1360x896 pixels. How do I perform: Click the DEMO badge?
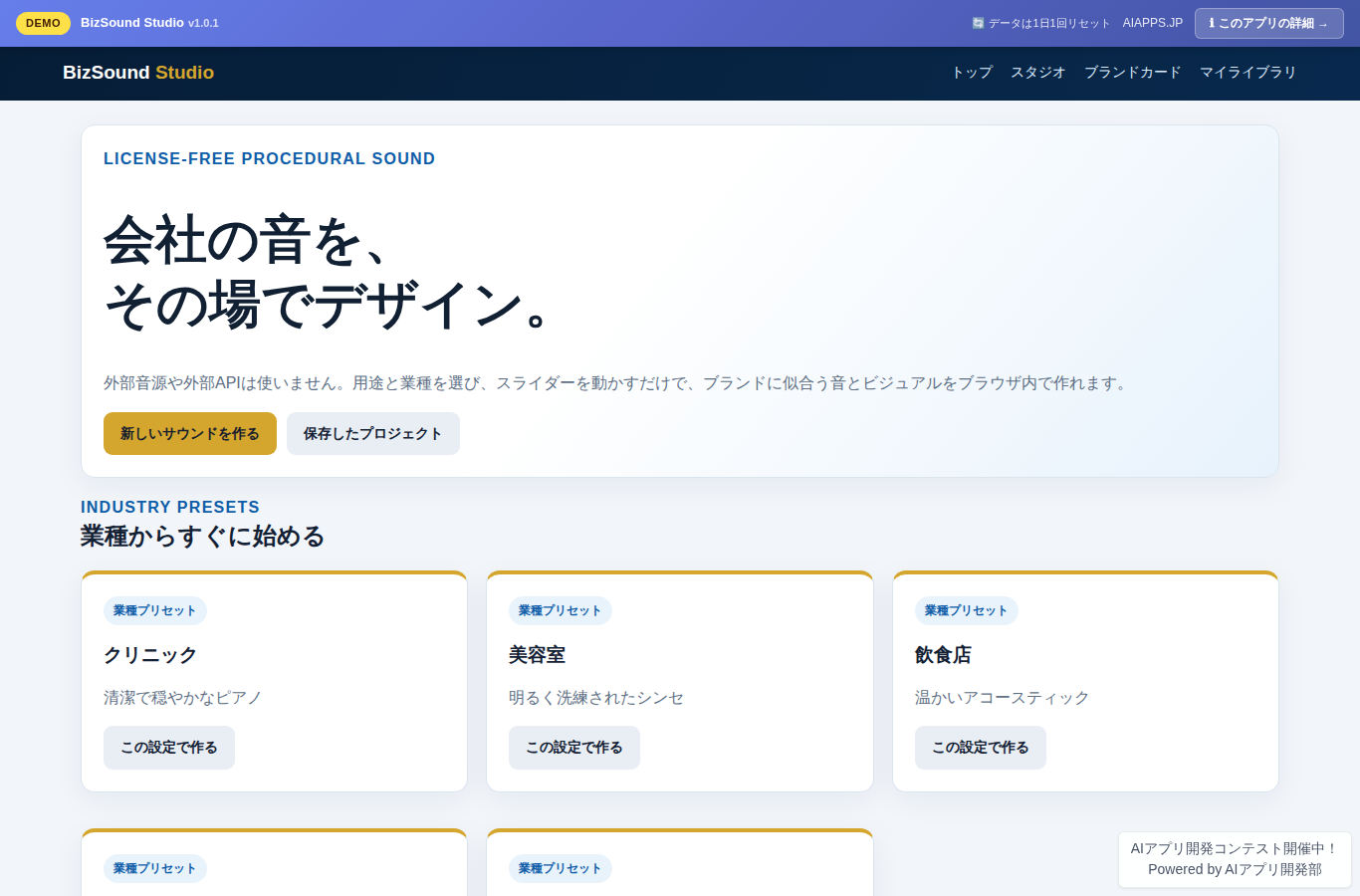[x=43, y=23]
